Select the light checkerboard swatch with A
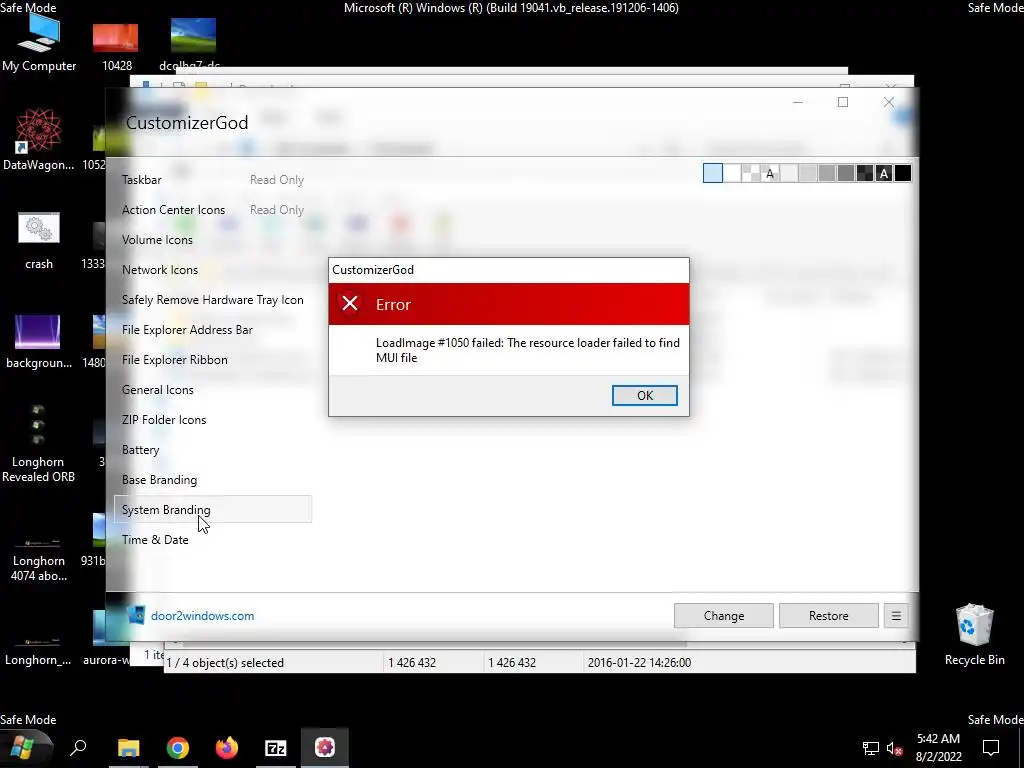This screenshot has height=768, width=1024. click(x=770, y=173)
